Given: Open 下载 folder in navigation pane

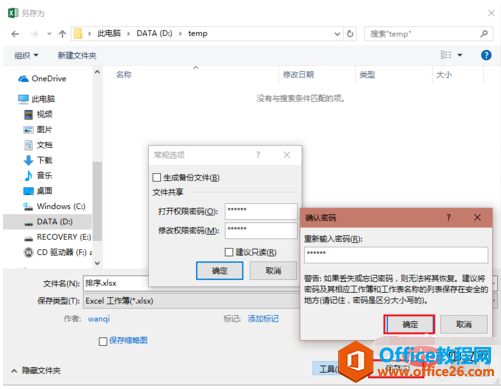Looking at the screenshot, I should [38, 160].
